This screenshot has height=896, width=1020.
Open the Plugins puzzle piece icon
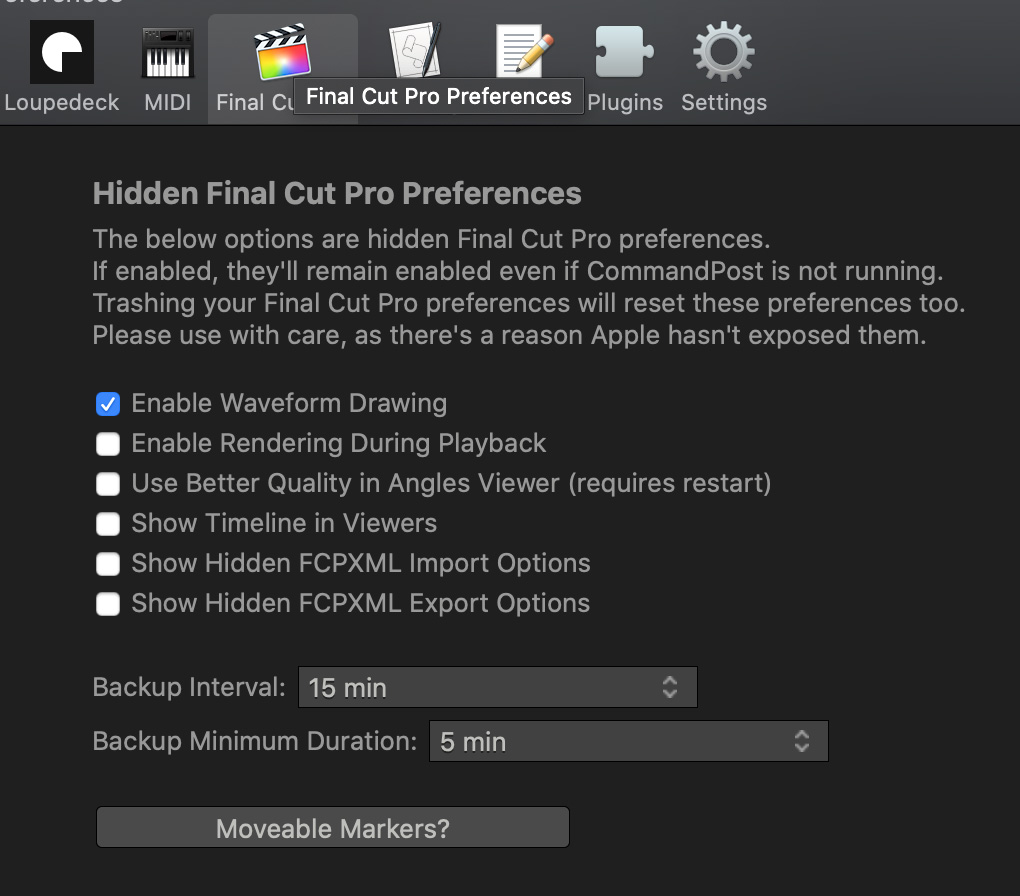click(x=624, y=52)
